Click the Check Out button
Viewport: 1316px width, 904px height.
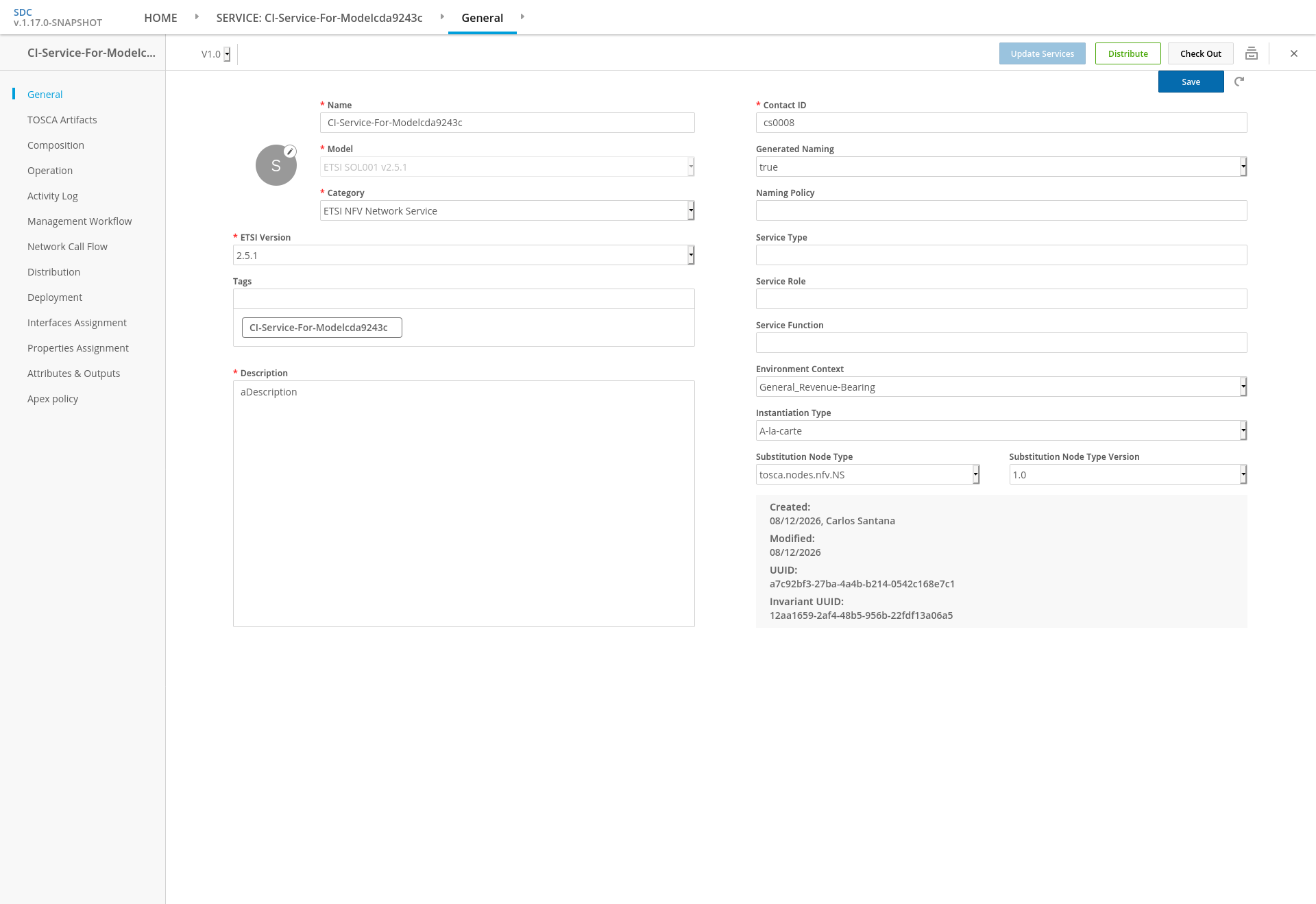[1200, 53]
